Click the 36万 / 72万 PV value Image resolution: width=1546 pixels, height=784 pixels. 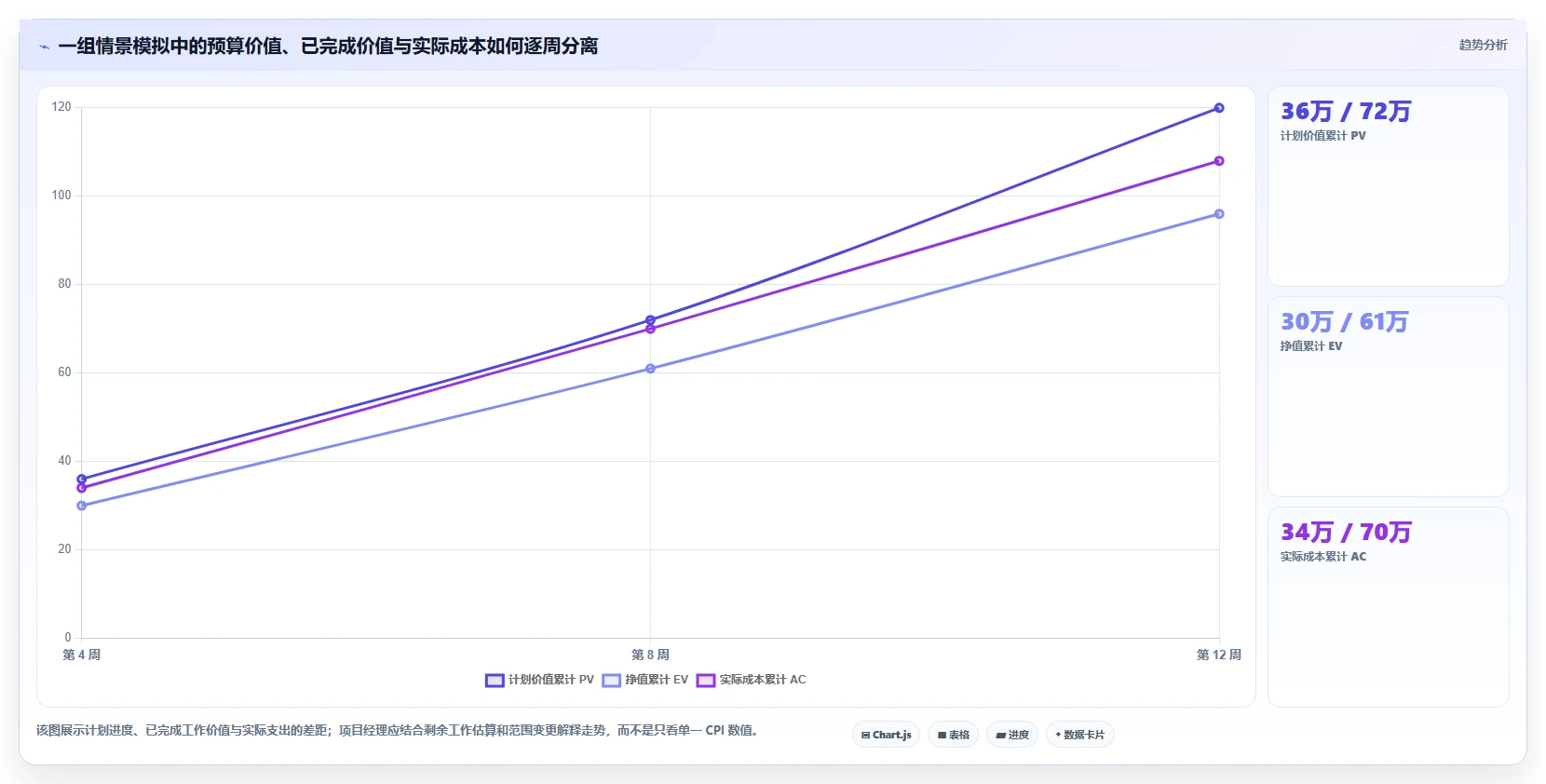1346,112
